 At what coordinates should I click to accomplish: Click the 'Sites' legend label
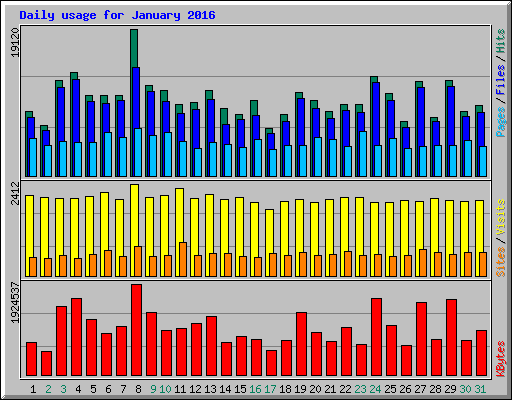pos(501,262)
